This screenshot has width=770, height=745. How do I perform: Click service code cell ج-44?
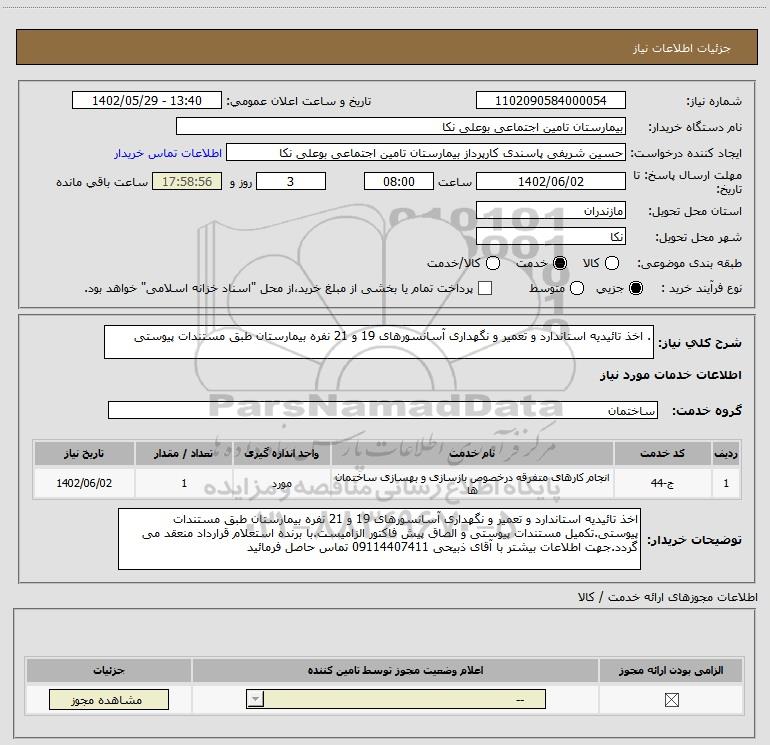click(x=662, y=483)
